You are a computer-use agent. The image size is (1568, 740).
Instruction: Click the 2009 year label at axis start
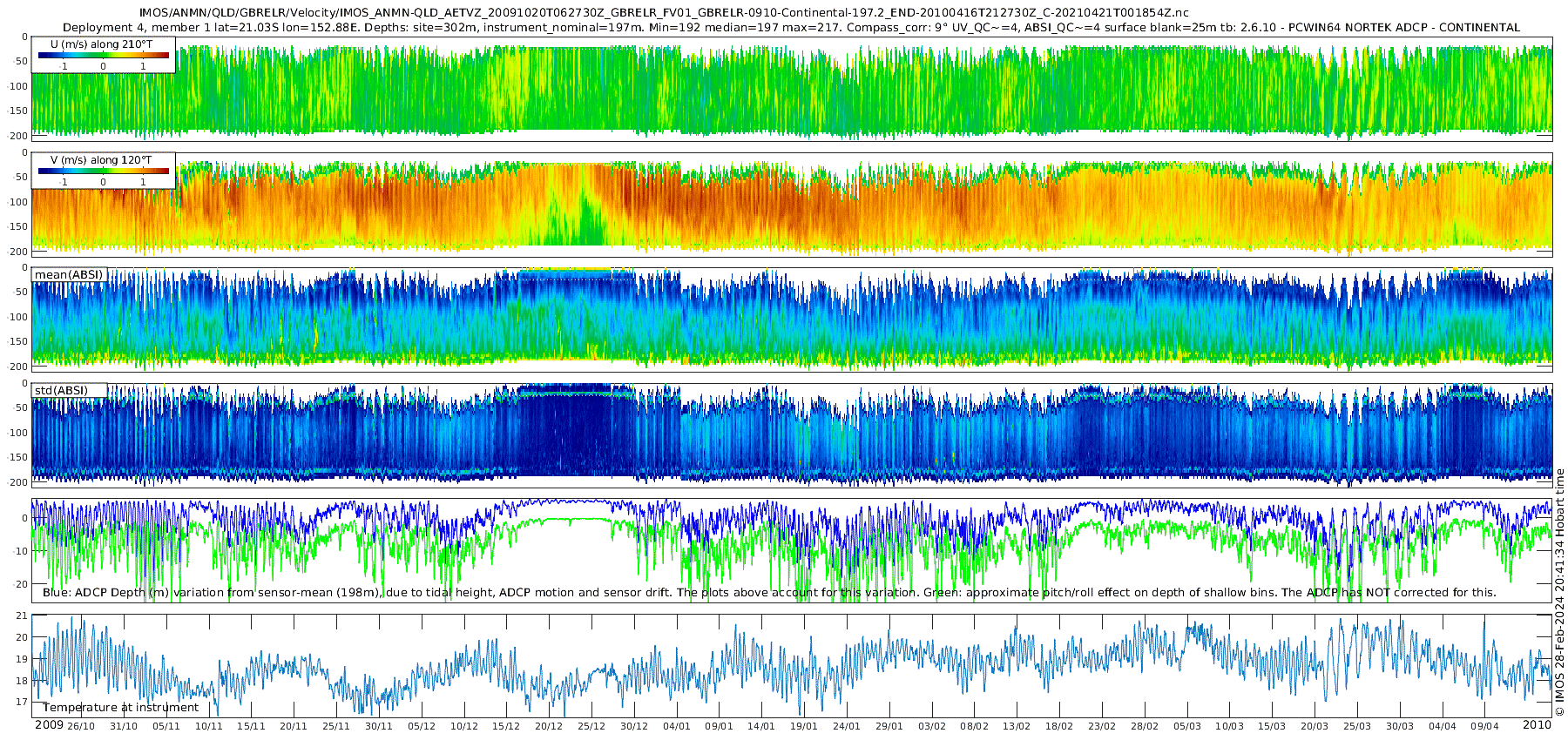point(49,725)
